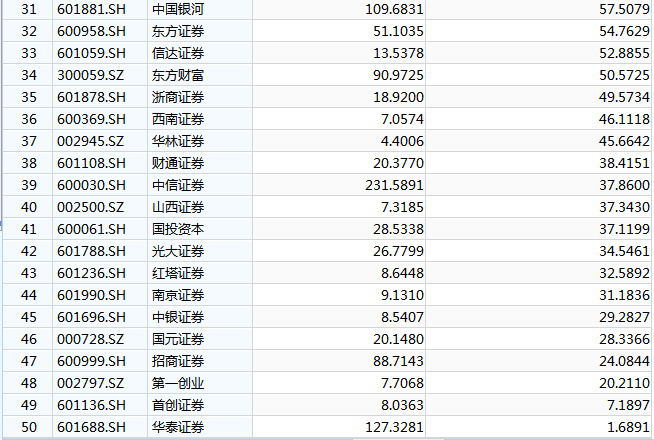This screenshot has width=654, height=440.
Task: Click the 西南证券 name cell
Action: (200, 119)
